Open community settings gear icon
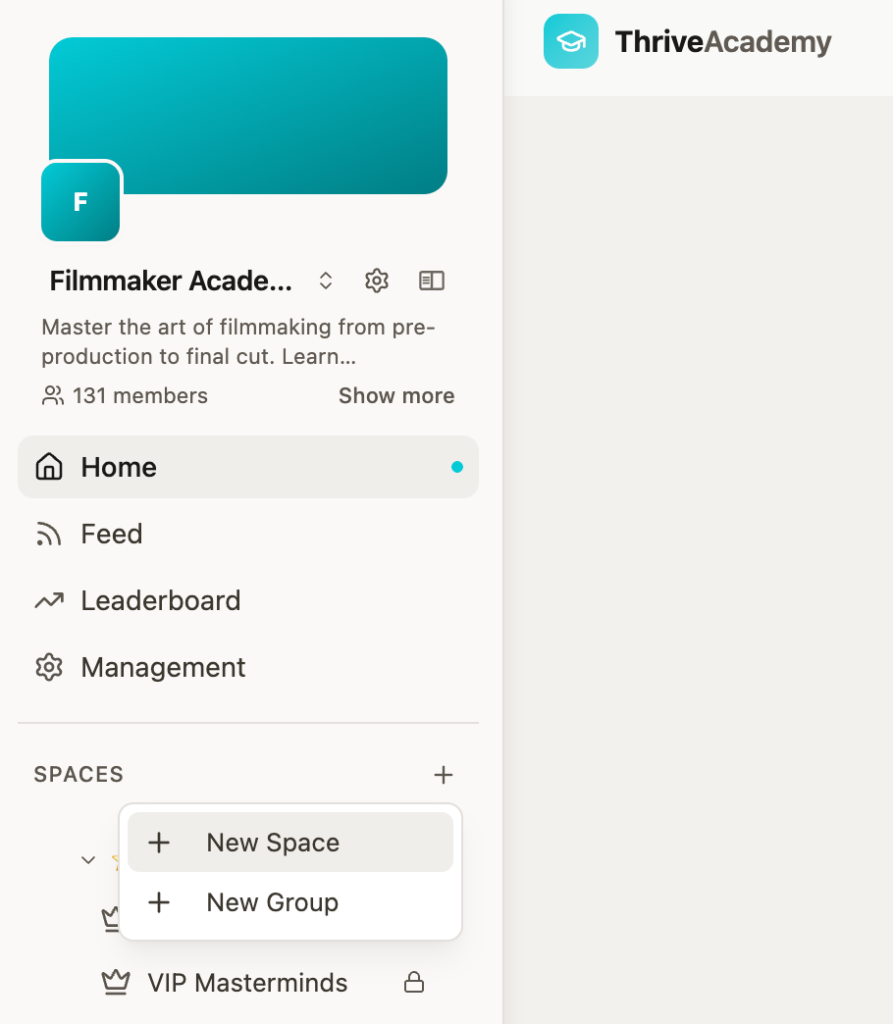 [376, 281]
